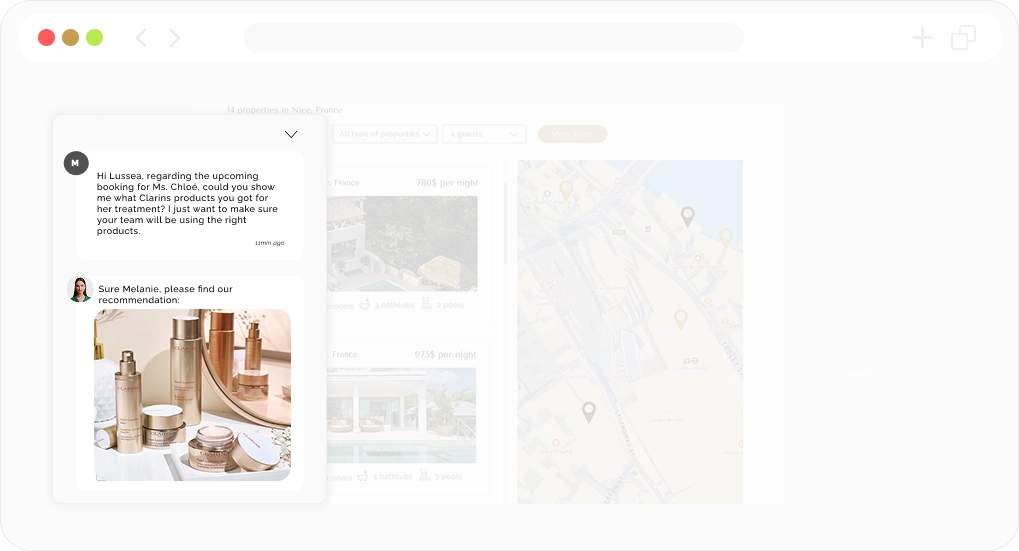Select the gray map pin near the bottom

(x=589, y=411)
